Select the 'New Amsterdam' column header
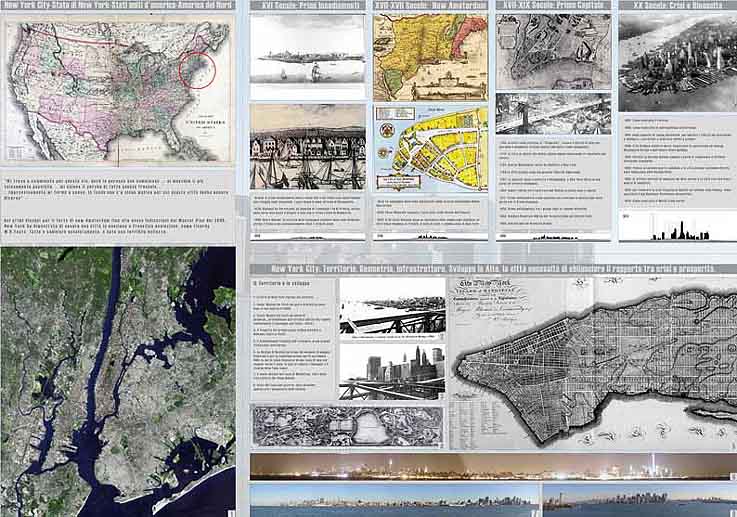This screenshot has width=737, height=517. tap(430, 5)
